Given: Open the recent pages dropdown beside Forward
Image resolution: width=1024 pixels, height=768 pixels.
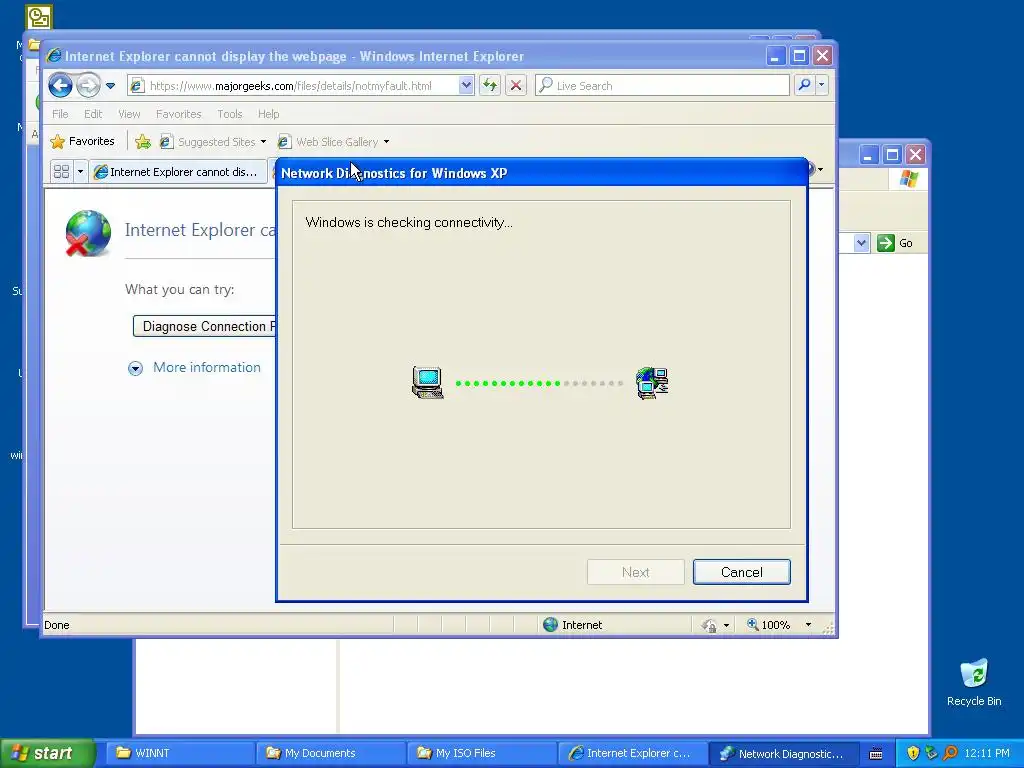Looking at the screenshot, I should coord(110,86).
